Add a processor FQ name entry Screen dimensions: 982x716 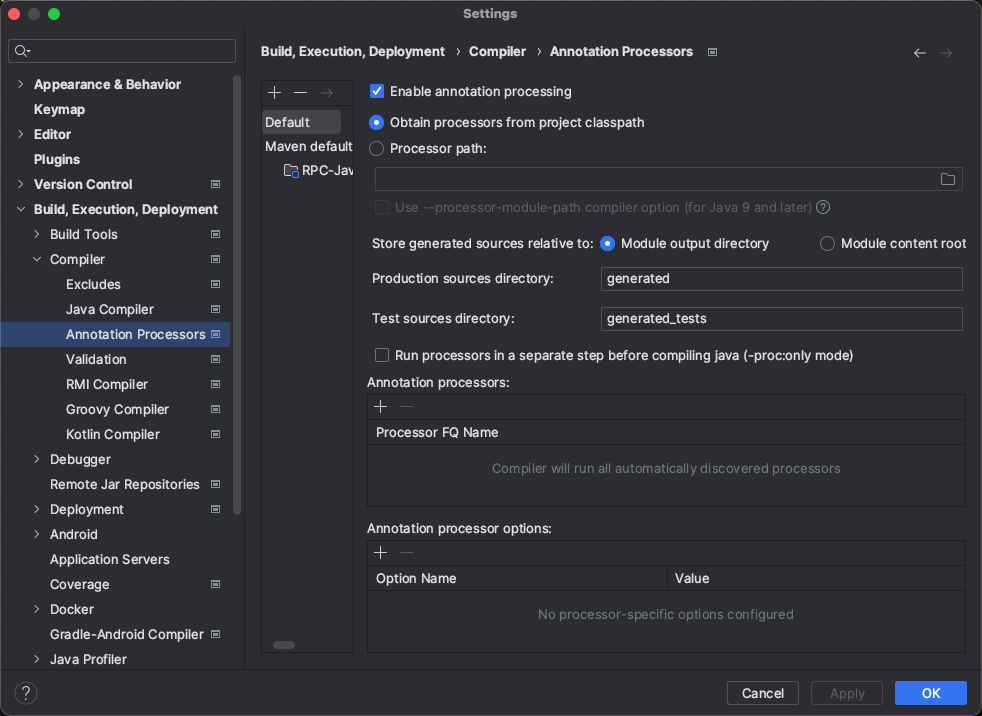[380, 407]
